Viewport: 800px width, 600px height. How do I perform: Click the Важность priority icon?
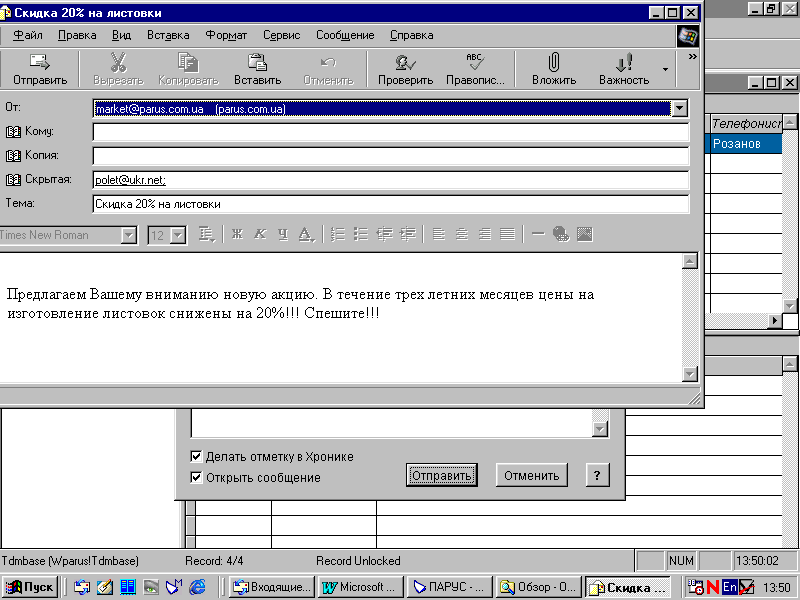pyautogui.click(x=623, y=63)
